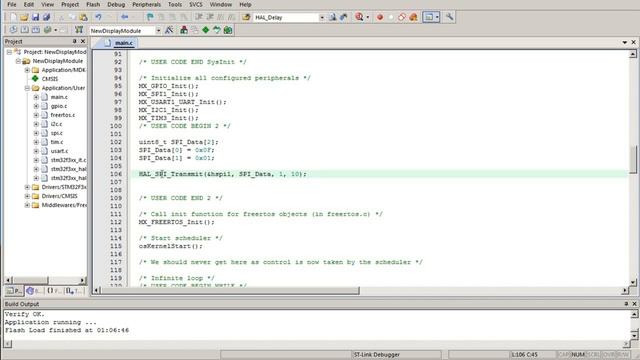
Task: Create a new file with the toolbar icon
Action: tap(13, 17)
